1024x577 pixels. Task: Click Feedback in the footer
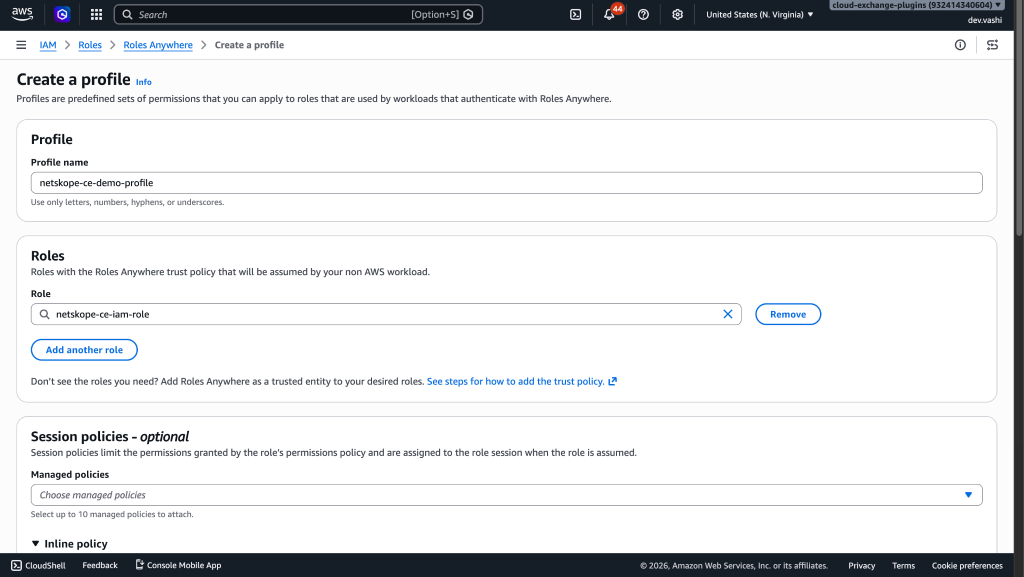(x=100, y=565)
